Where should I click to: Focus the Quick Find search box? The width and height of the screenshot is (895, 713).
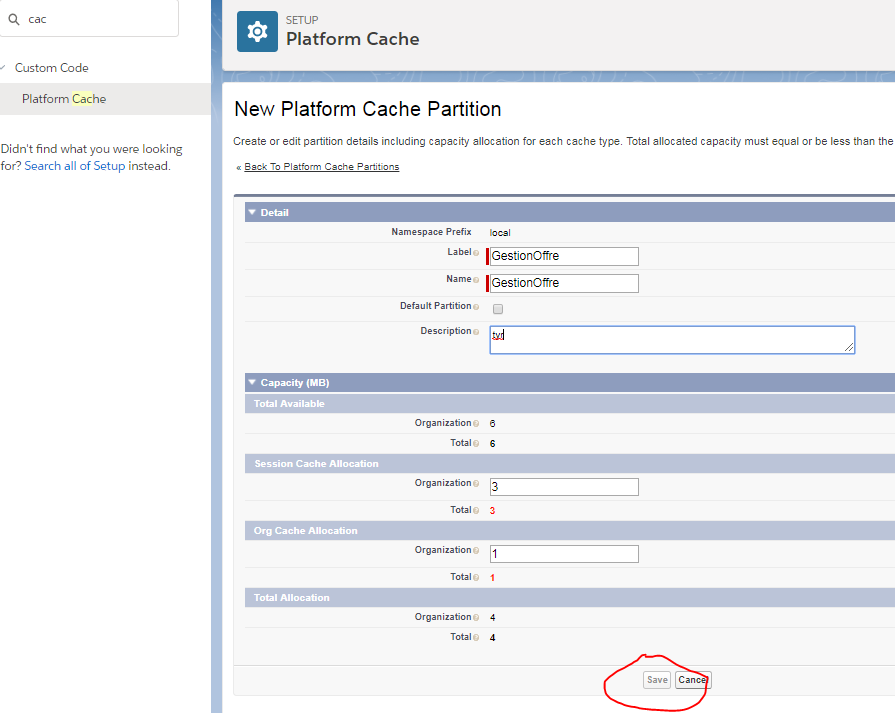[98, 18]
